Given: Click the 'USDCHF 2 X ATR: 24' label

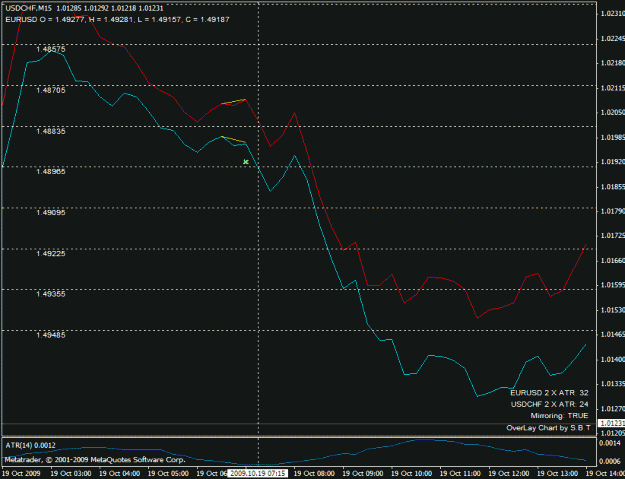Looking at the screenshot, I should tap(549, 404).
